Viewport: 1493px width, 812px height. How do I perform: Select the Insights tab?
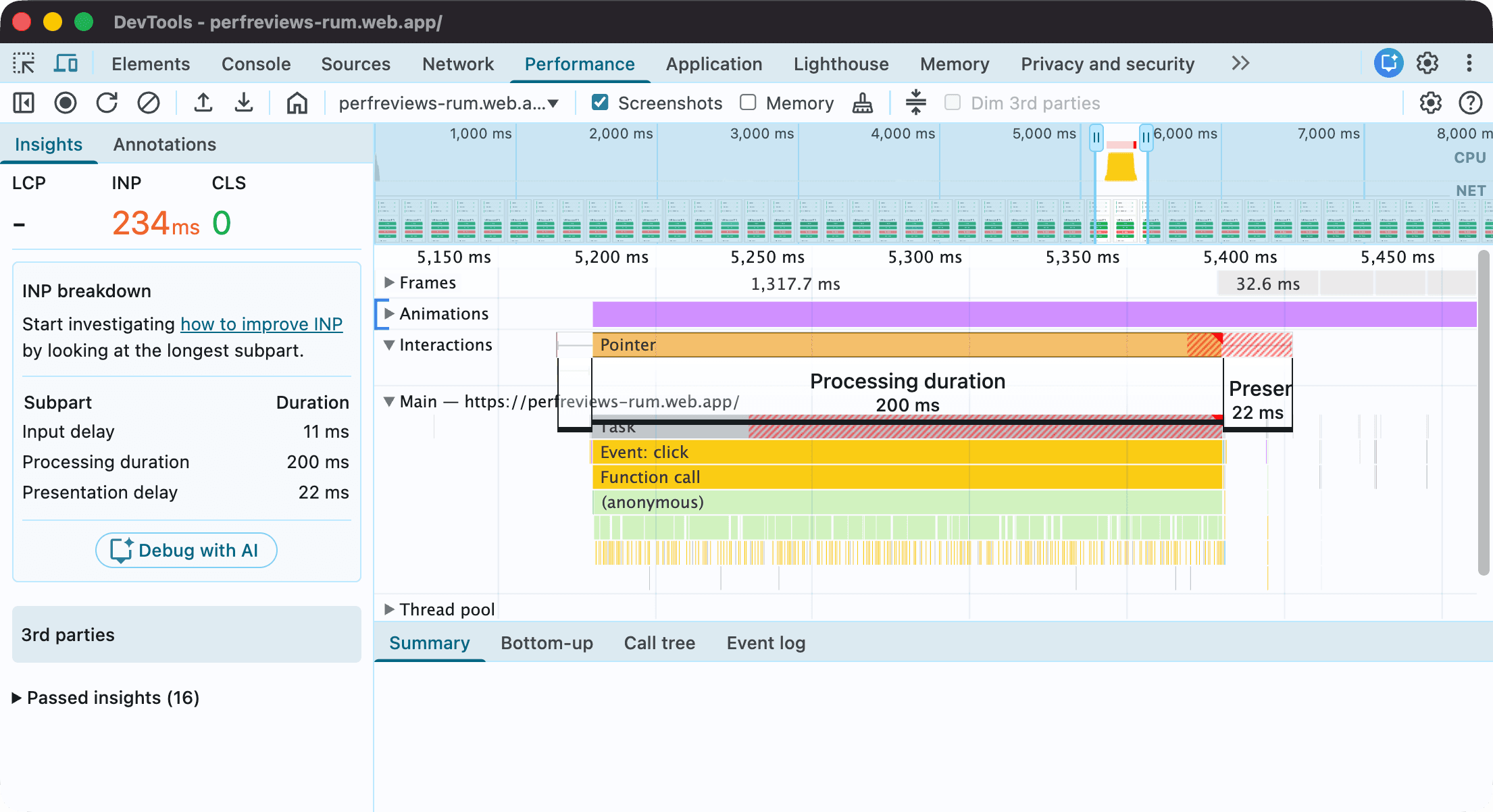(49, 145)
